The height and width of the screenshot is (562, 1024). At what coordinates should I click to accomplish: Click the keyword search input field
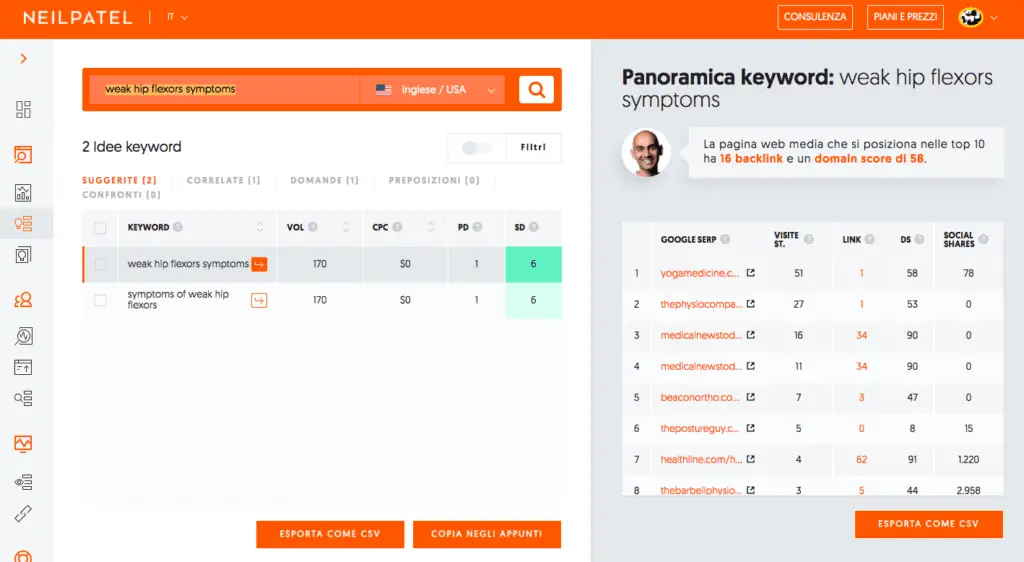click(x=224, y=89)
